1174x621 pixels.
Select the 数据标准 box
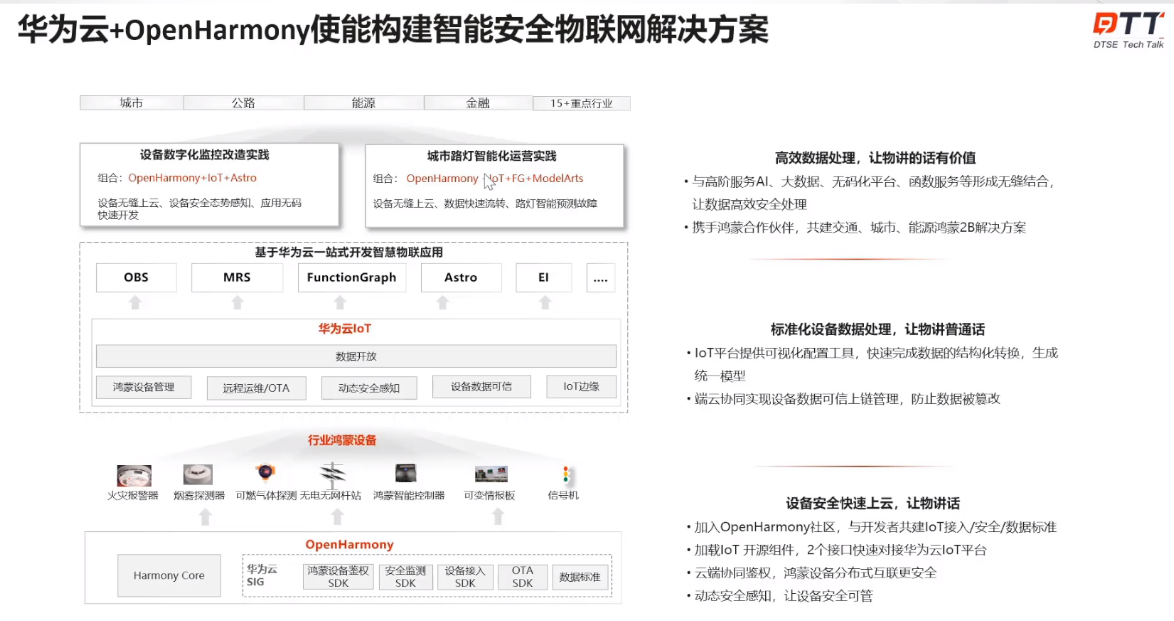580,577
